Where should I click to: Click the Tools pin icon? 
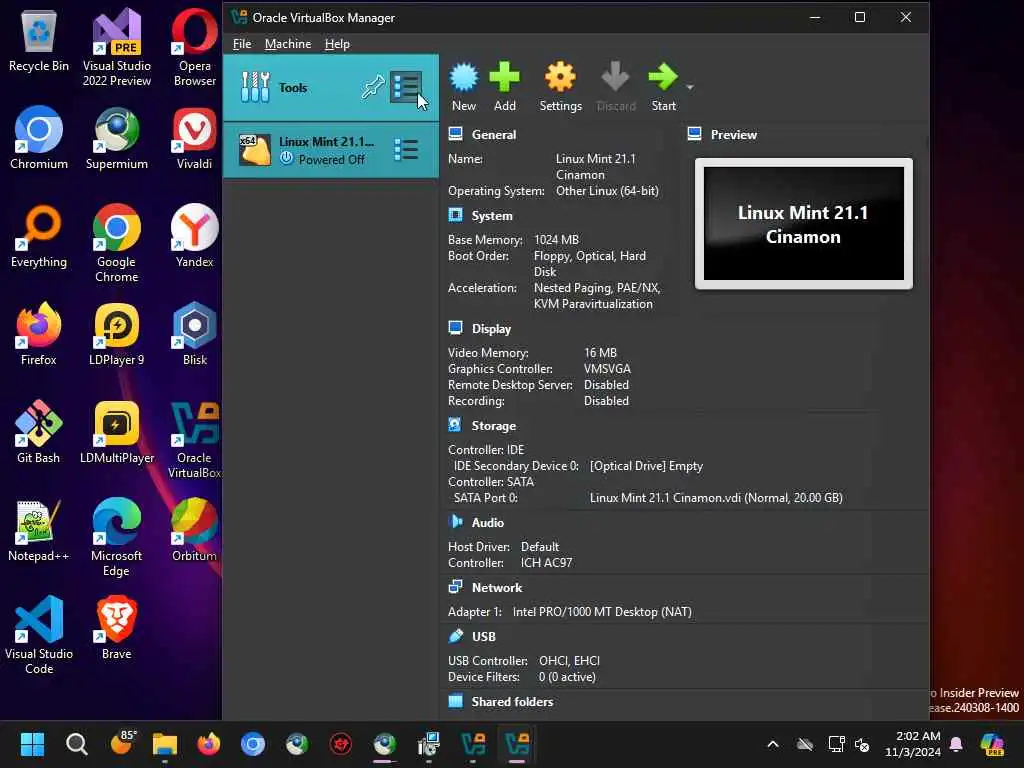pyautogui.click(x=373, y=87)
